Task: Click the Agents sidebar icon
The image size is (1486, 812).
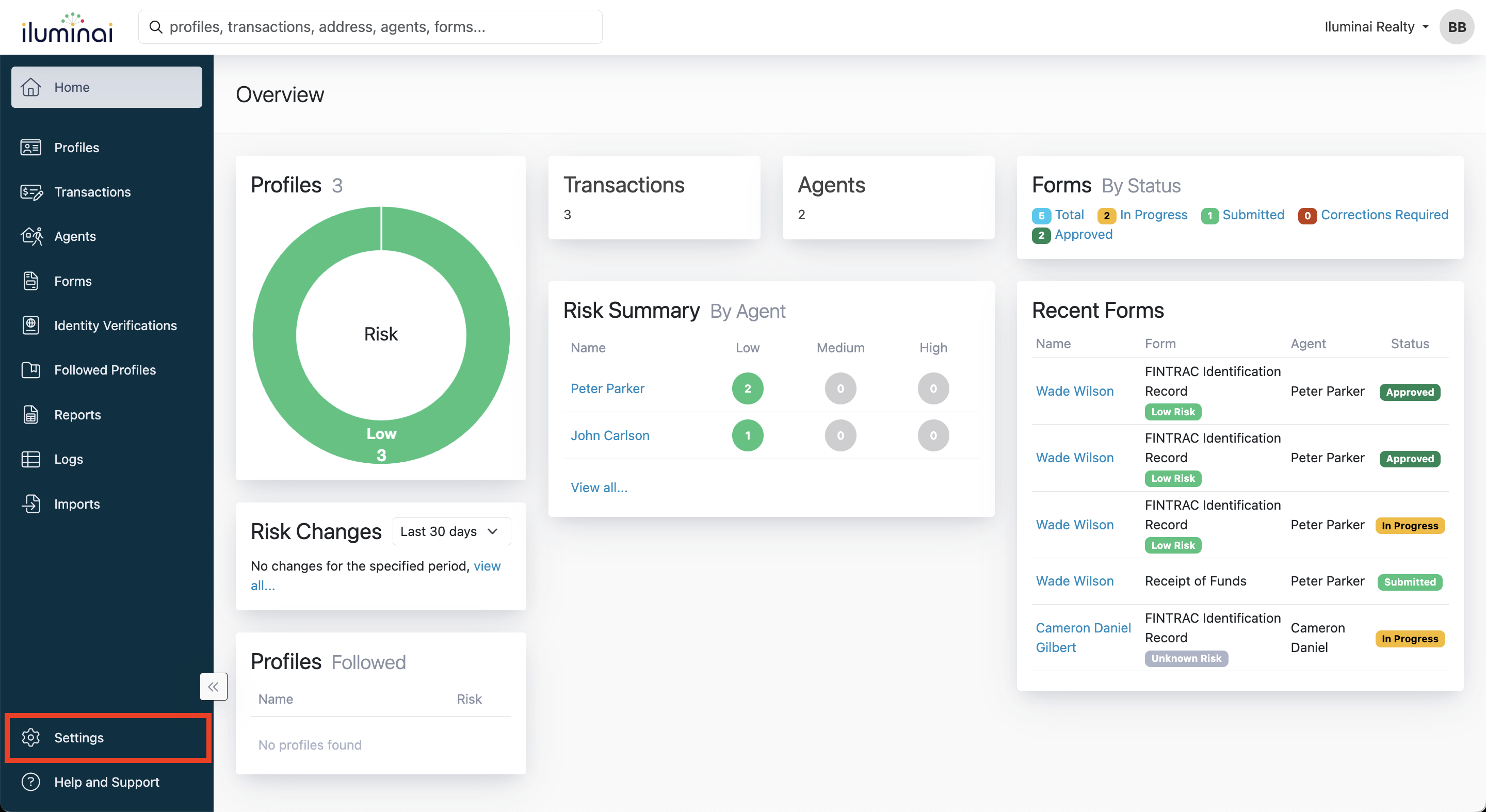Action: tap(30, 236)
